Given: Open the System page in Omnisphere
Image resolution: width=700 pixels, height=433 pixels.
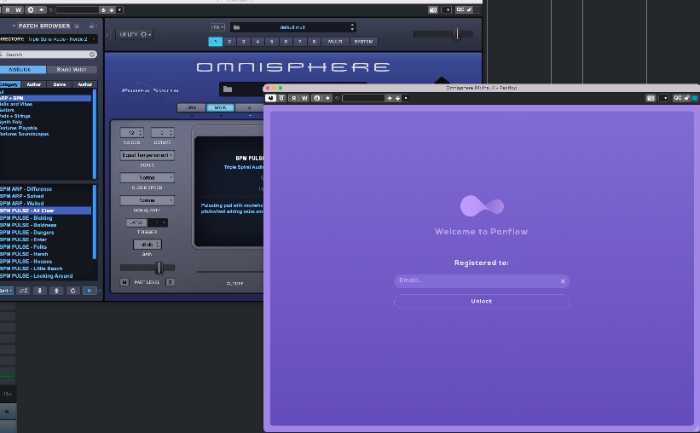Looking at the screenshot, I should [363, 42].
